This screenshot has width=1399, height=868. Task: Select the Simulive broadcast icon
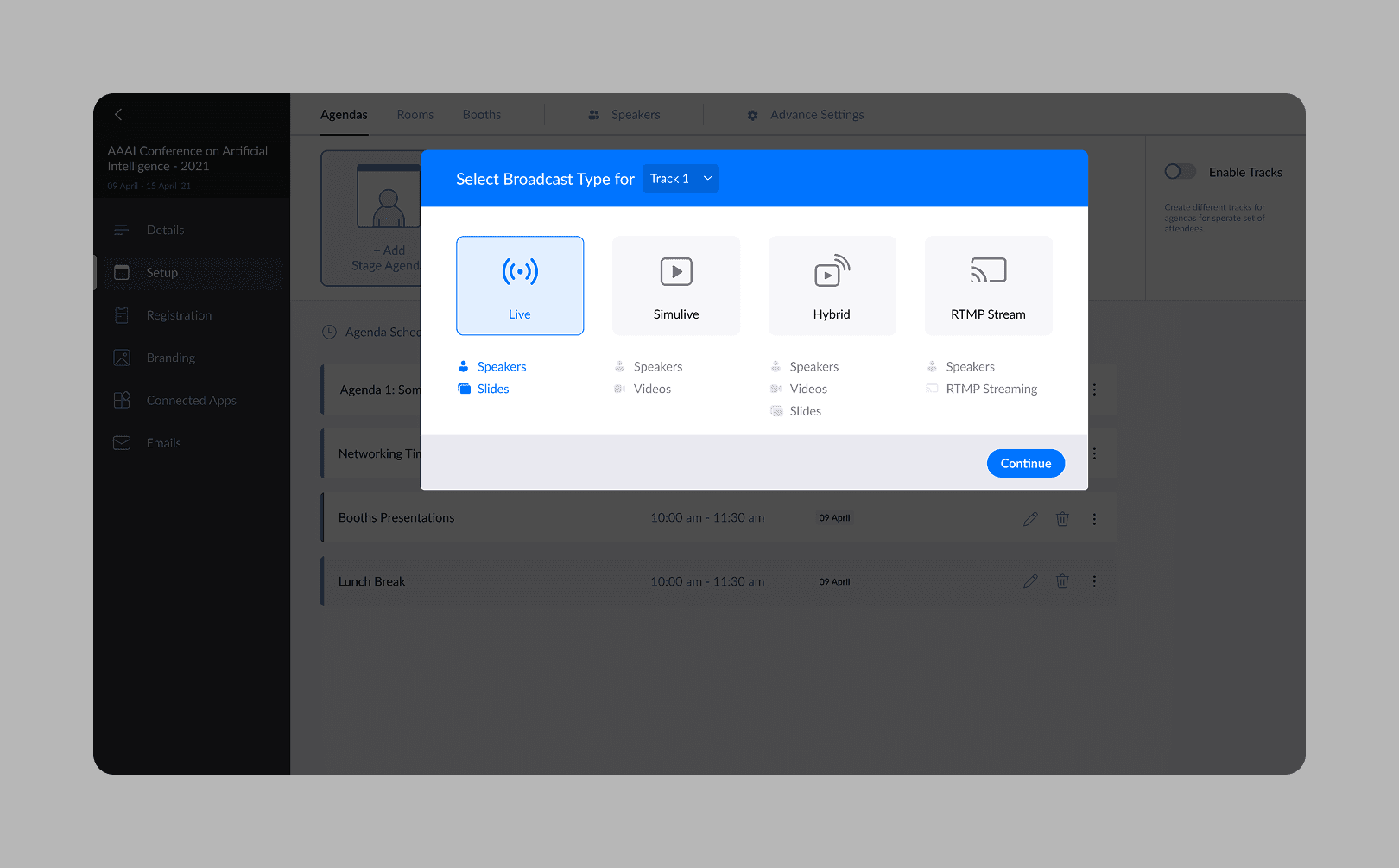click(675, 270)
